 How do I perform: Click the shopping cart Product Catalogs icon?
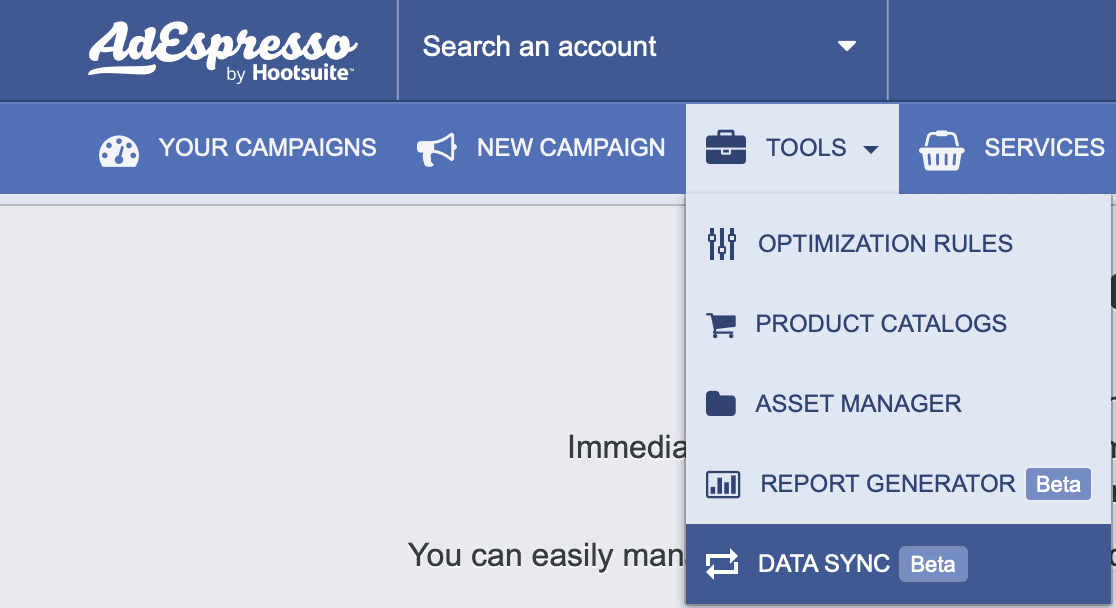[x=721, y=325]
